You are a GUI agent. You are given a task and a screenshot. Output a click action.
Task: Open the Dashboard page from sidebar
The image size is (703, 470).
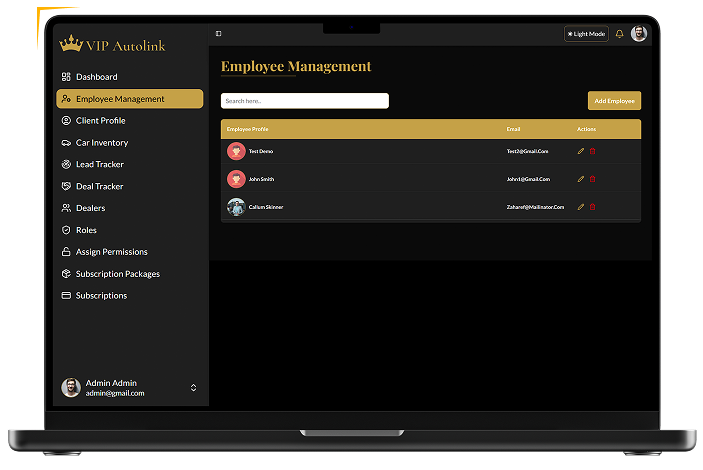pyautogui.click(x=96, y=77)
